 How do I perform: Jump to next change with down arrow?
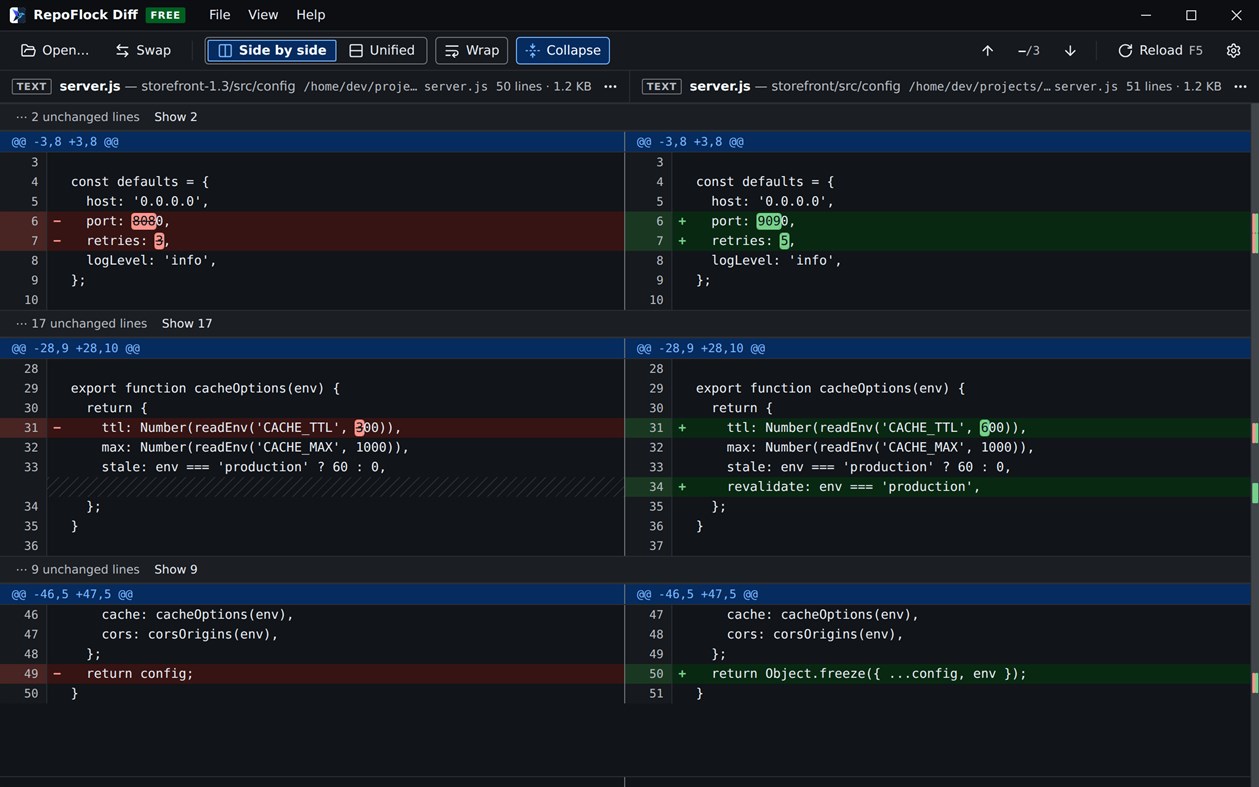[x=1070, y=50]
